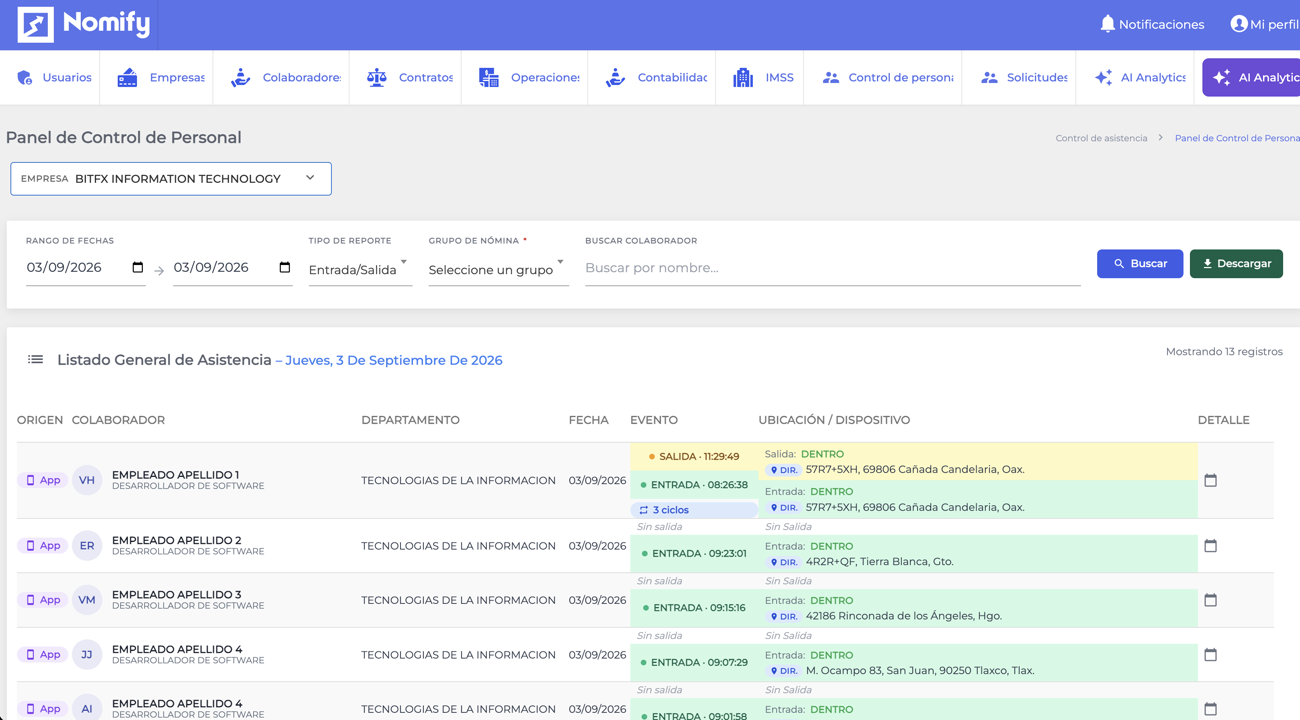1300x720 pixels.
Task: Follow the Control de asistencia breadcrumb
Action: [x=1101, y=138]
